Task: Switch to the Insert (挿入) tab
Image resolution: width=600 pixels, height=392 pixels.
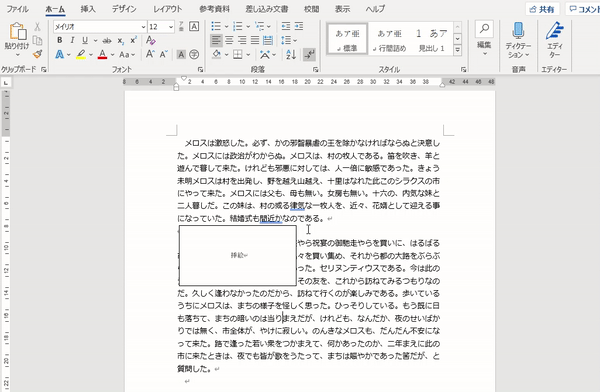Action: pyautogui.click(x=88, y=9)
